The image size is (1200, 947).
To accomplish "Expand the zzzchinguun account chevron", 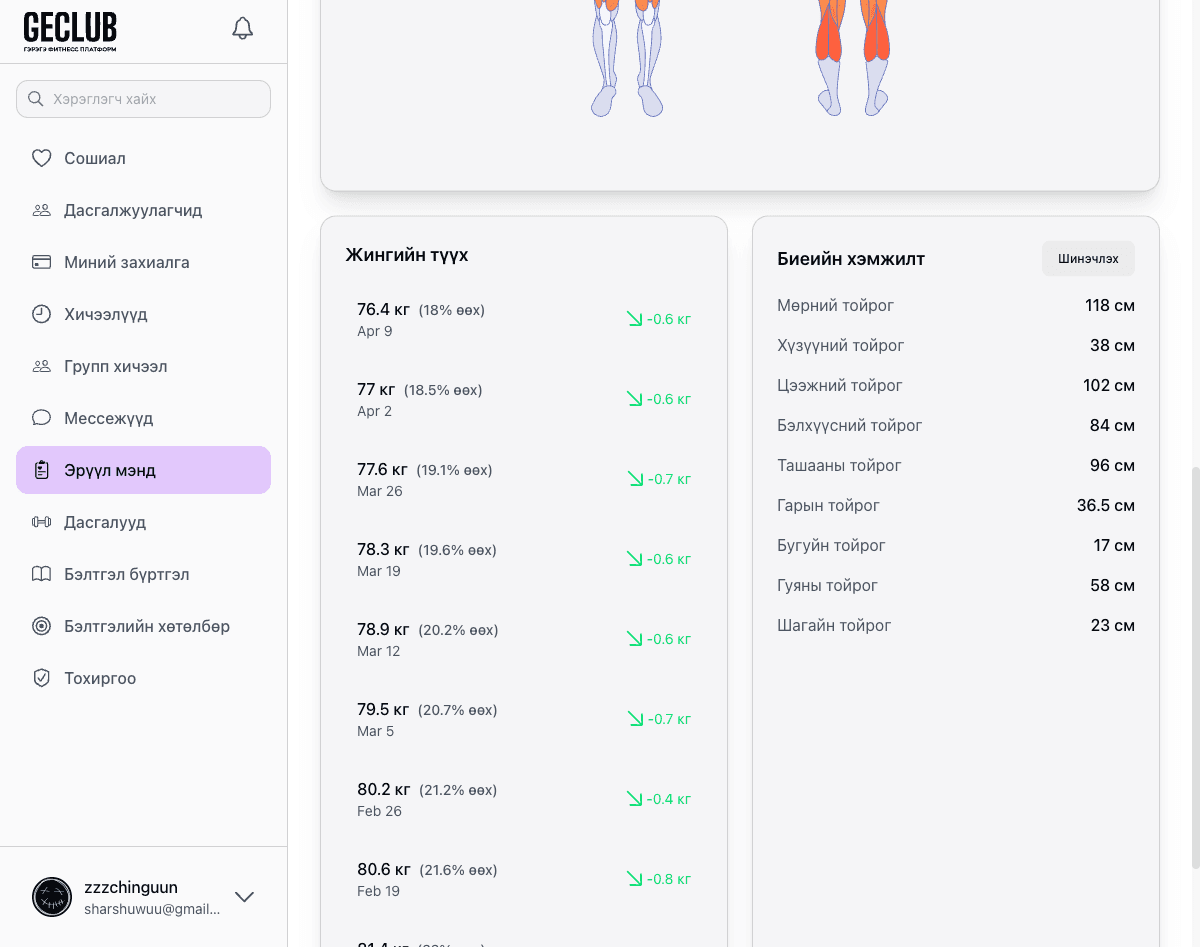I will click(x=244, y=897).
